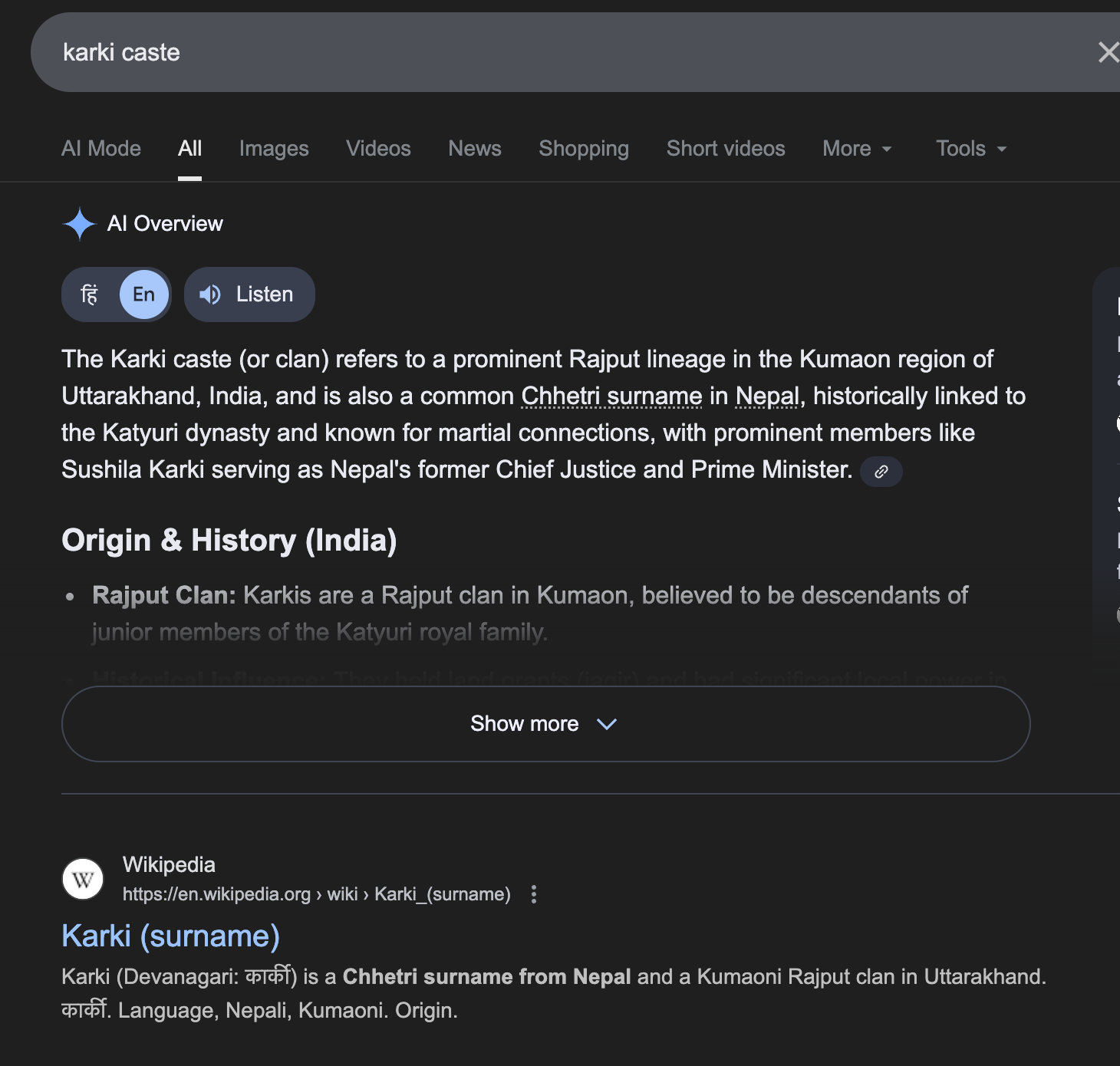Open the News tab
The width and height of the screenshot is (1120, 1066).
coord(475,149)
